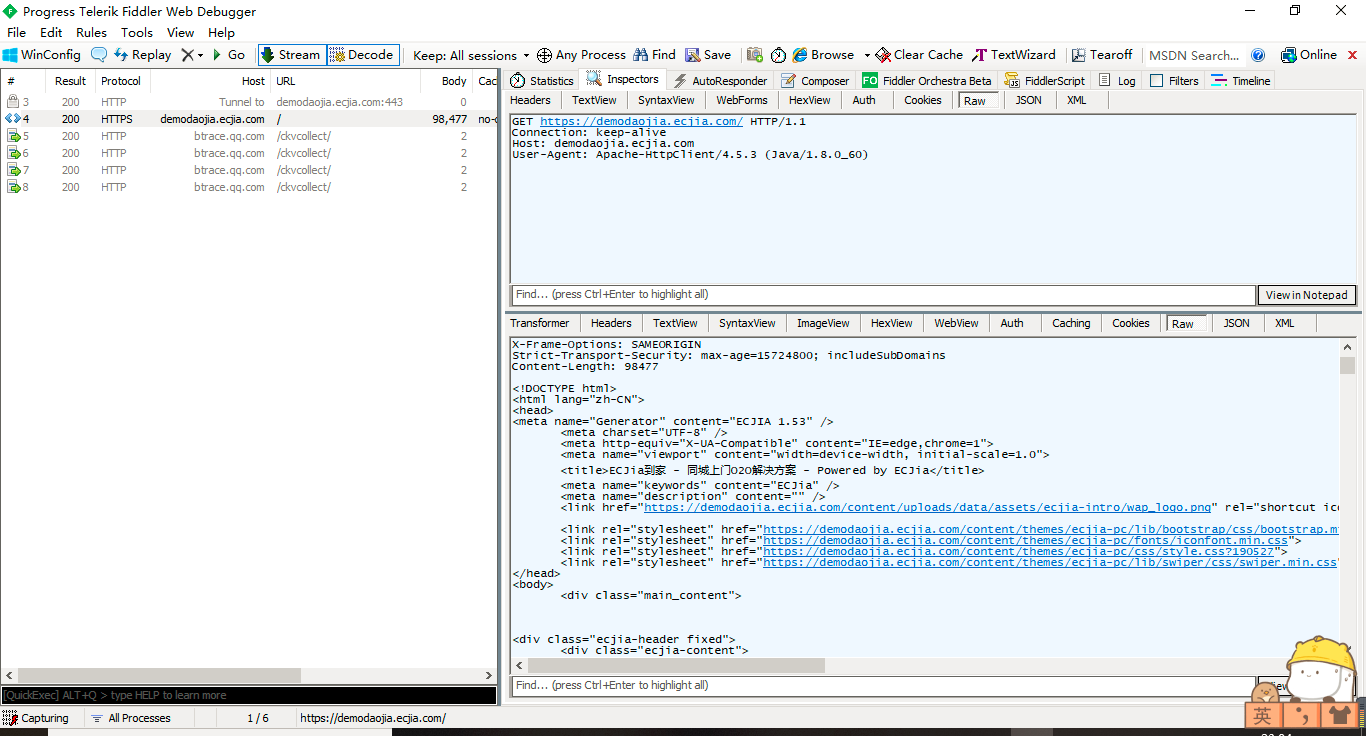Open the Tools menu
Screen dimensions: 1366x736
click(x=137, y=33)
